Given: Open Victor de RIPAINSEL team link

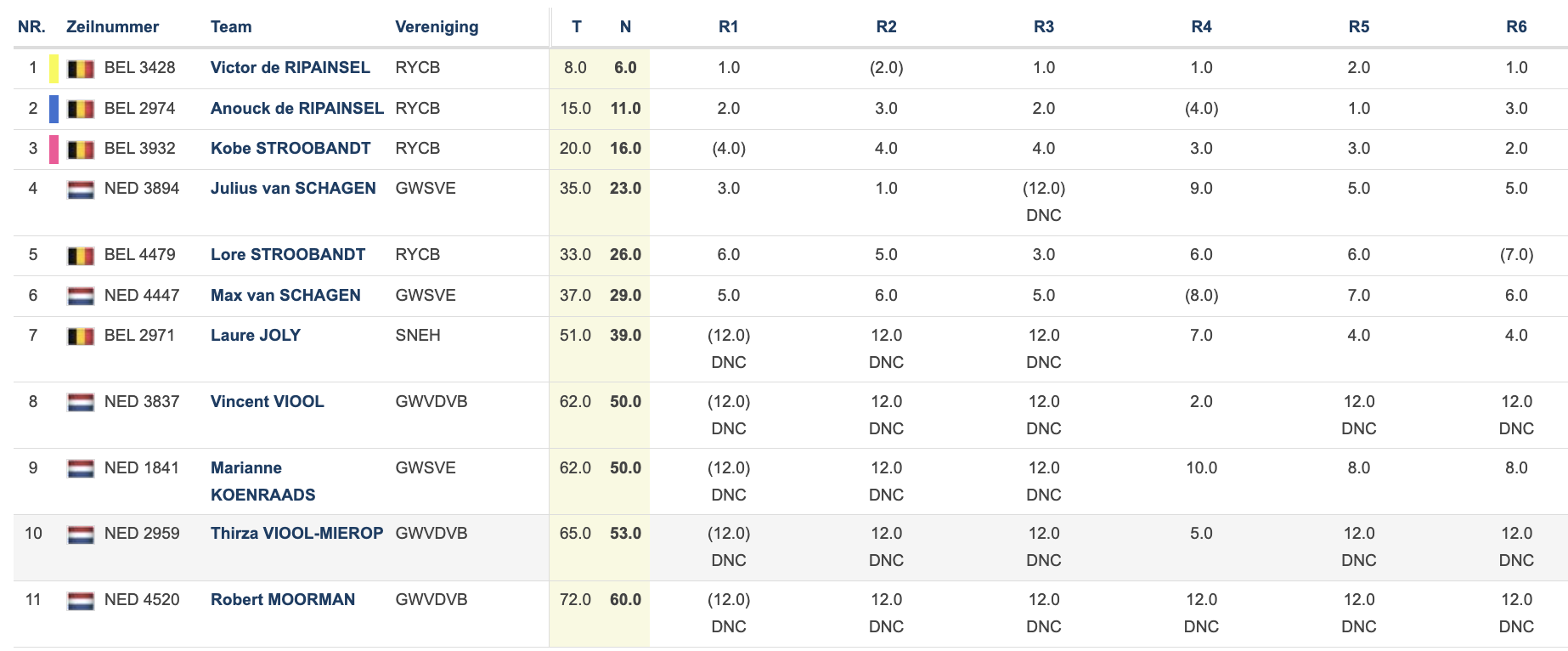Looking at the screenshot, I should [x=290, y=68].
